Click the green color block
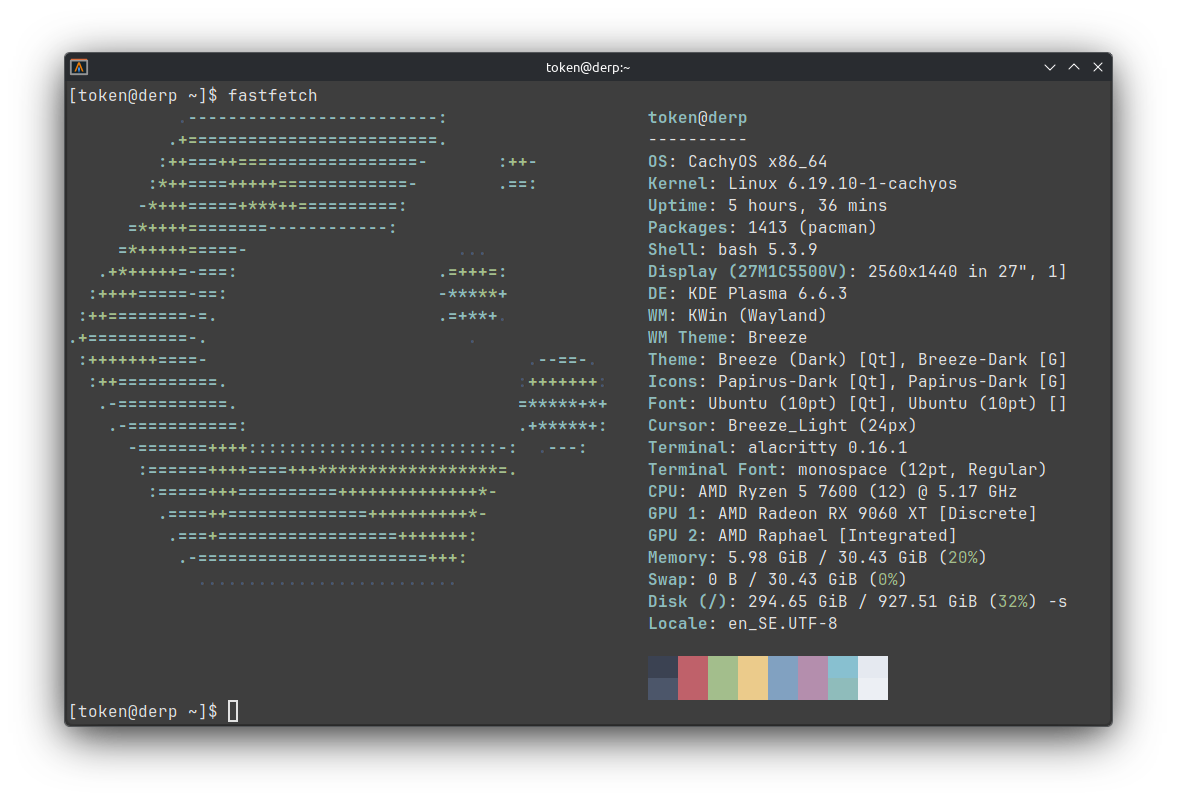 [x=723, y=678]
